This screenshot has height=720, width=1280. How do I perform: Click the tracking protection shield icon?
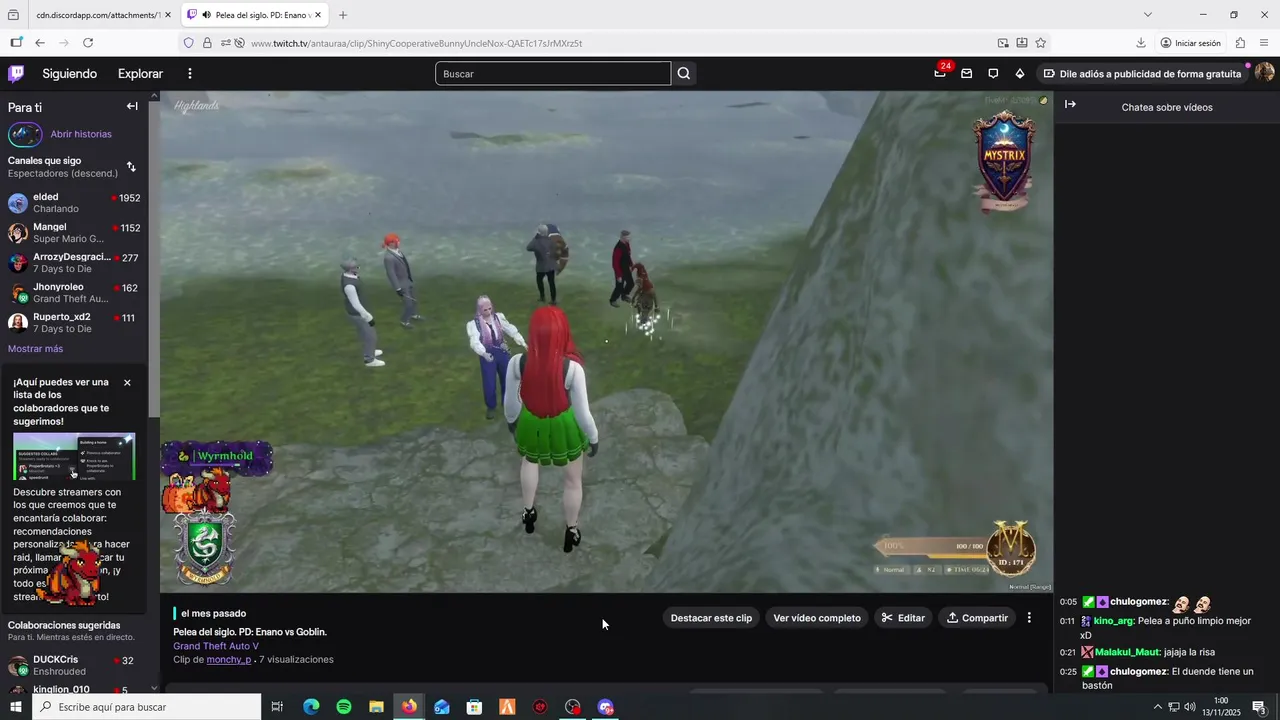(x=188, y=43)
